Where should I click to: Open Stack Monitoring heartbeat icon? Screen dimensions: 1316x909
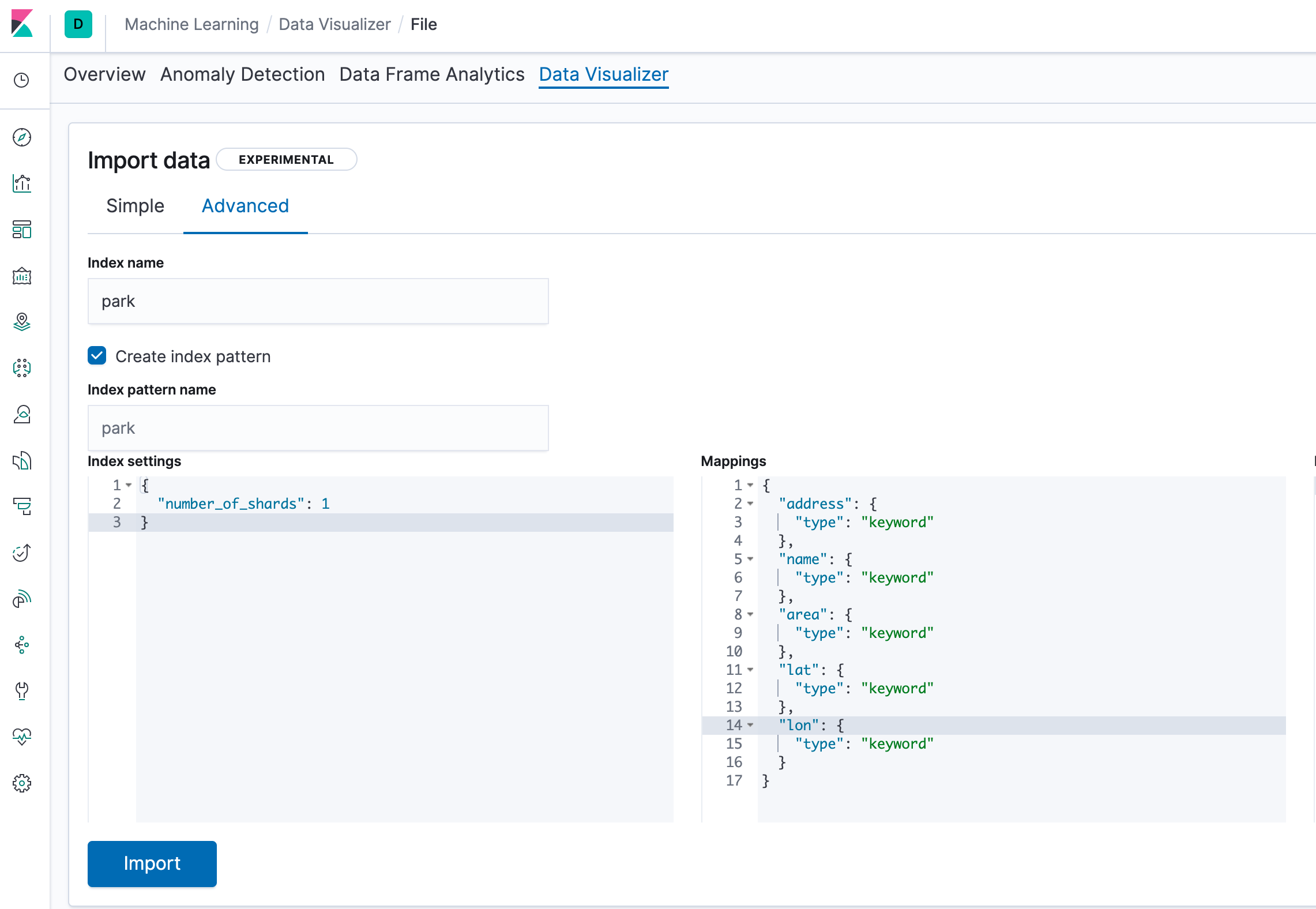coord(22,737)
